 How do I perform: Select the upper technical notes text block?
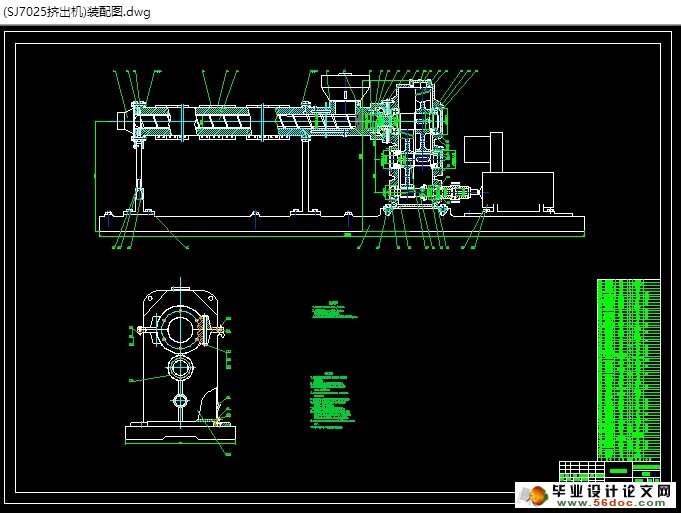coord(335,311)
